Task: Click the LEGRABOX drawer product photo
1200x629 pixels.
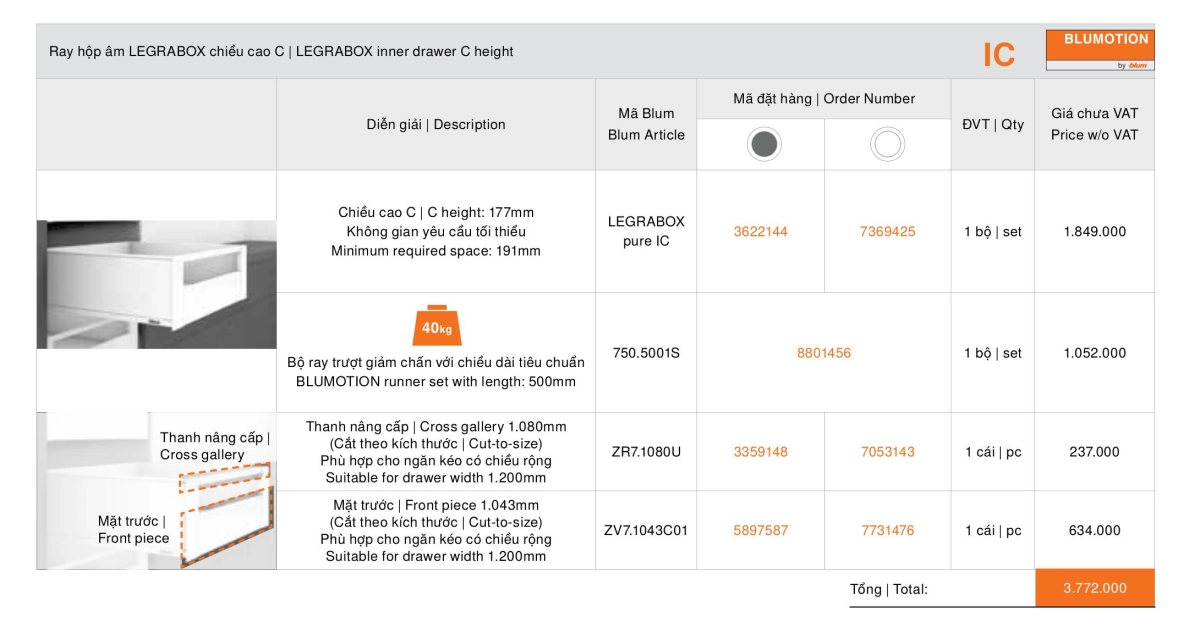Action: click(x=156, y=284)
